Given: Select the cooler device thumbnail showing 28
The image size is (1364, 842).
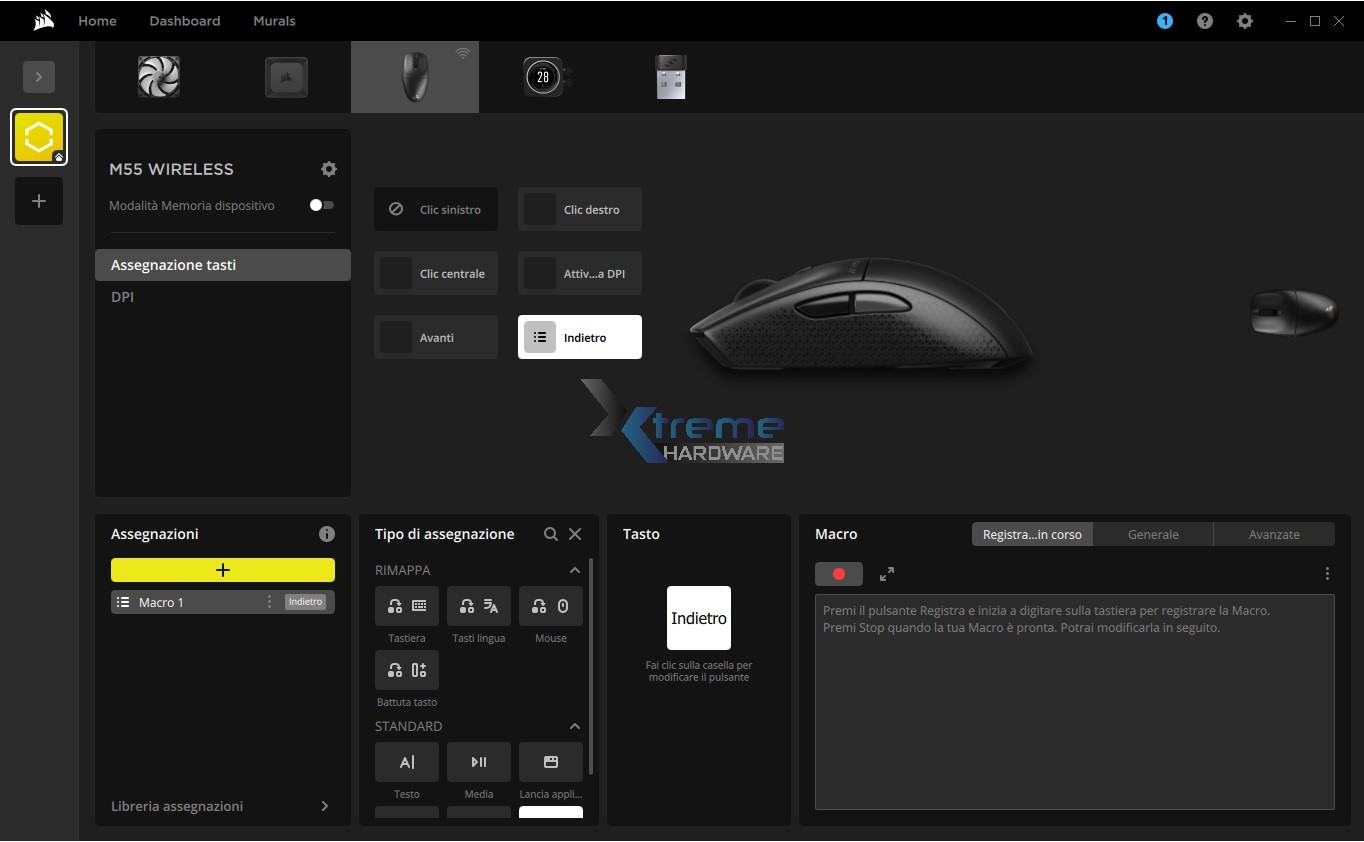Looking at the screenshot, I should [543, 77].
